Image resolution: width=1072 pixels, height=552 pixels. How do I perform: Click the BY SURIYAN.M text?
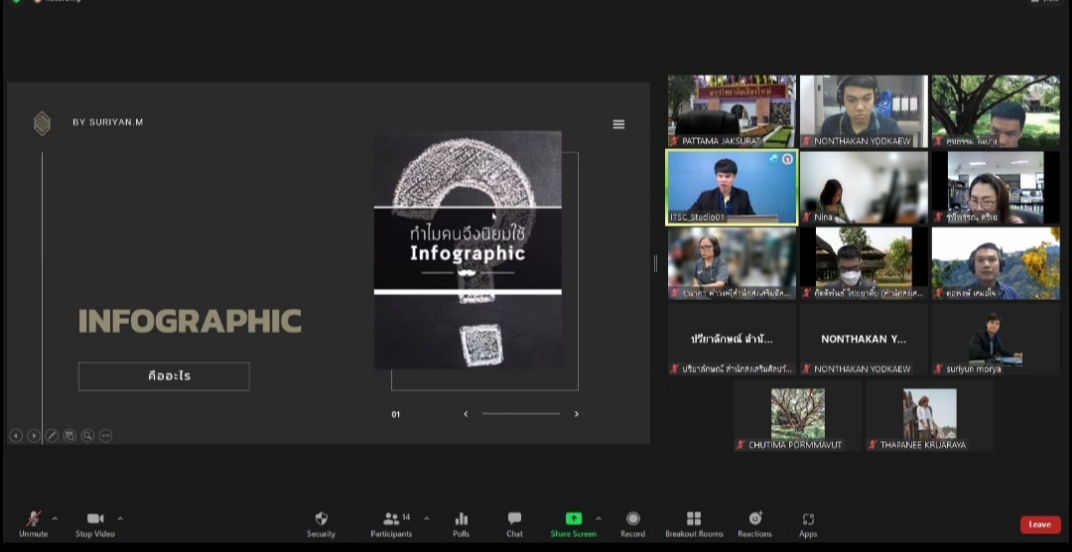pyautogui.click(x=108, y=122)
